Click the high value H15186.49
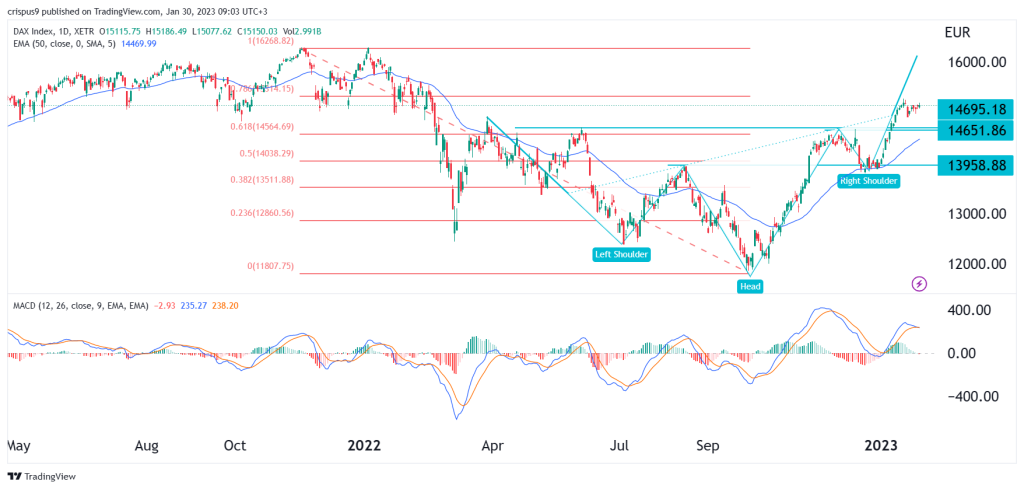This screenshot has height=489, width=1024. [166, 31]
